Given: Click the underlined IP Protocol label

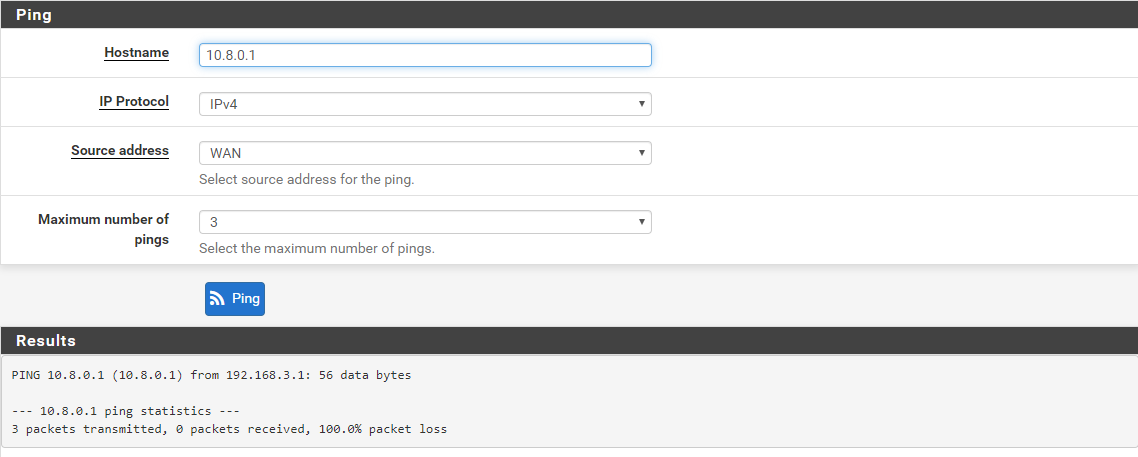Looking at the screenshot, I should 134,102.
